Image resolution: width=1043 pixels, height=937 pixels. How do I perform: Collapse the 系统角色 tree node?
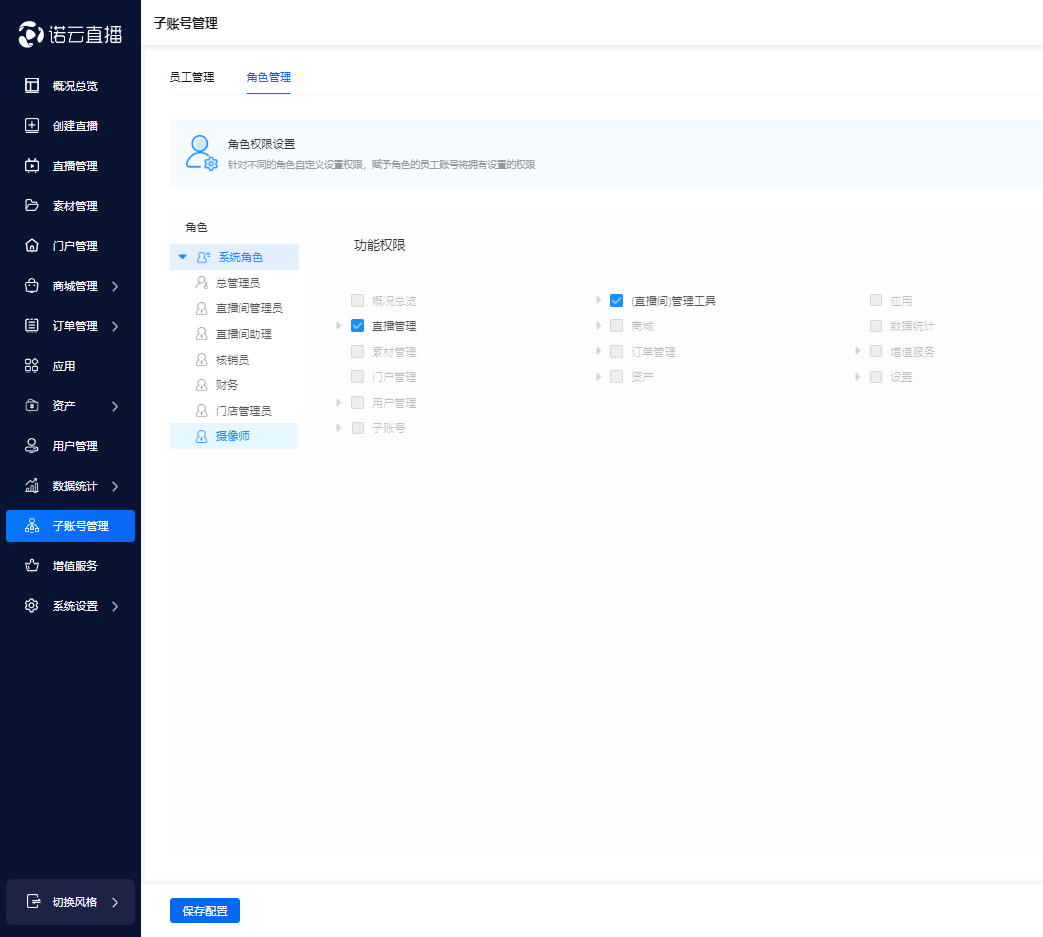click(182, 257)
